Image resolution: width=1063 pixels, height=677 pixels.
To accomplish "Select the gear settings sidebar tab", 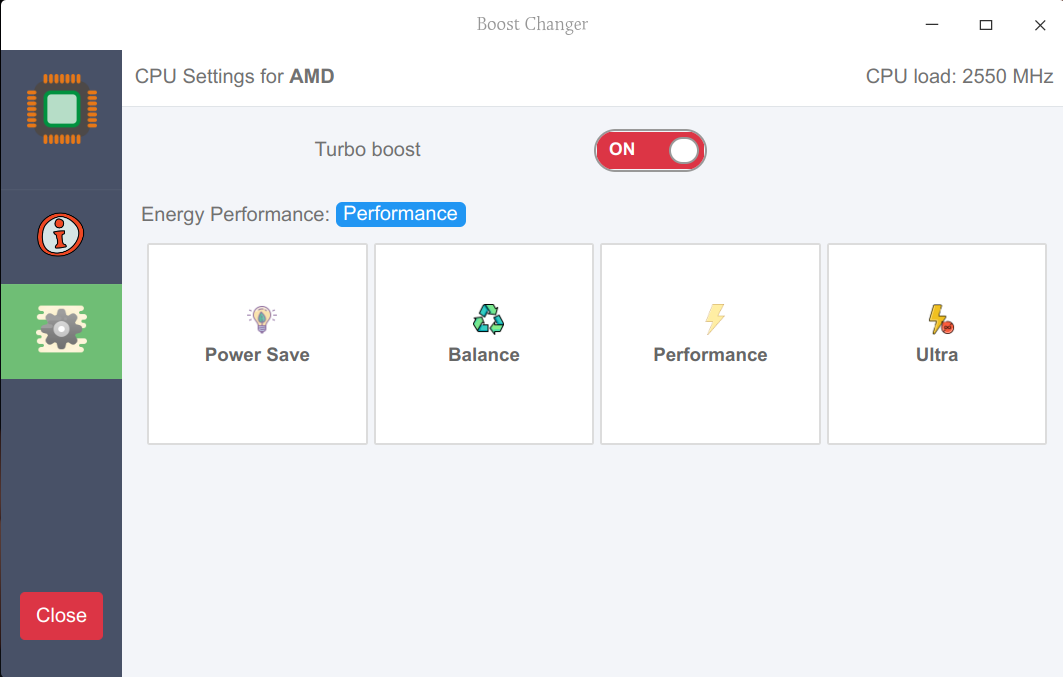I will tap(61, 331).
